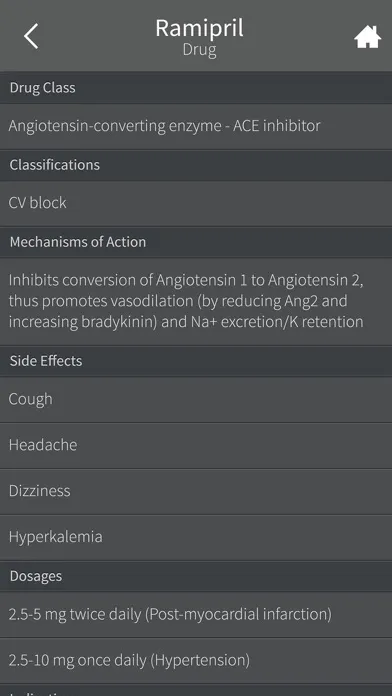
Task: Go to home via house icon
Action: click(x=367, y=37)
